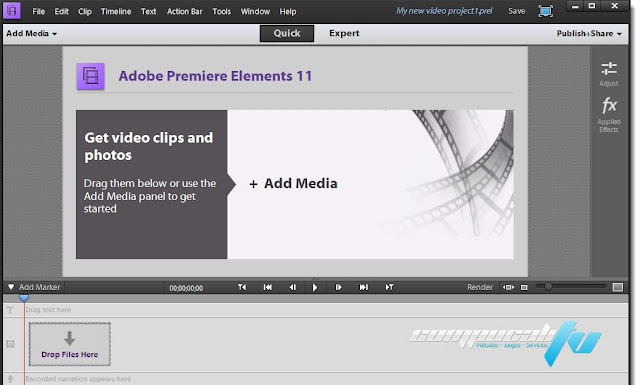The image size is (640, 385).
Task: Click Recorded narration appears here track
Action: pyautogui.click(x=78, y=379)
